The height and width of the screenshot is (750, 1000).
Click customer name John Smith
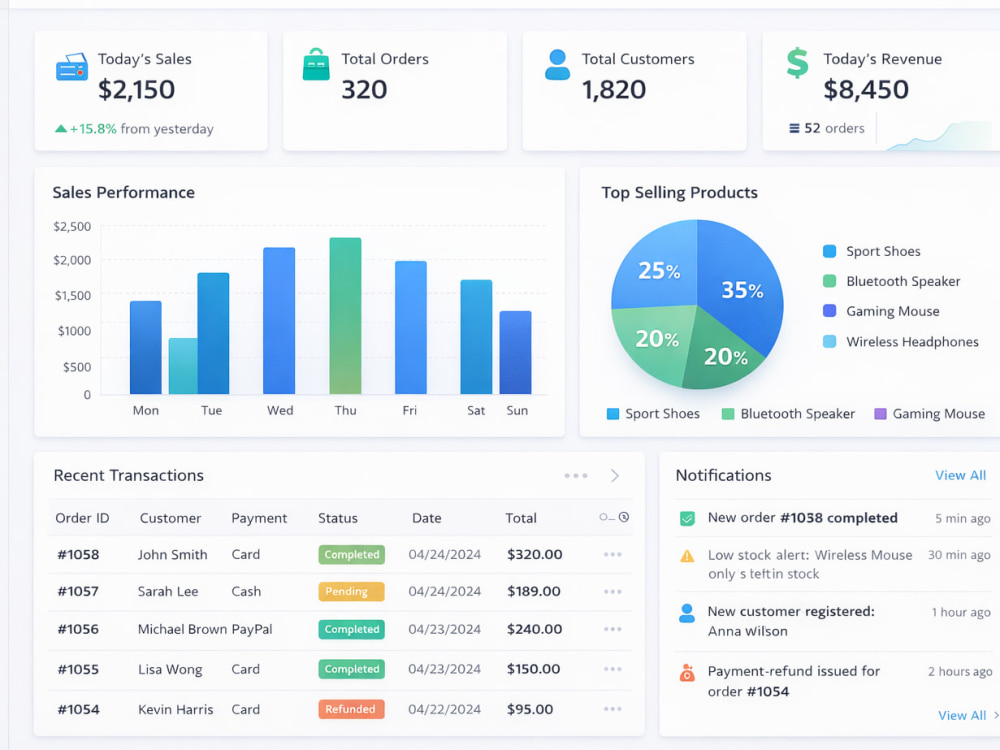(x=172, y=555)
